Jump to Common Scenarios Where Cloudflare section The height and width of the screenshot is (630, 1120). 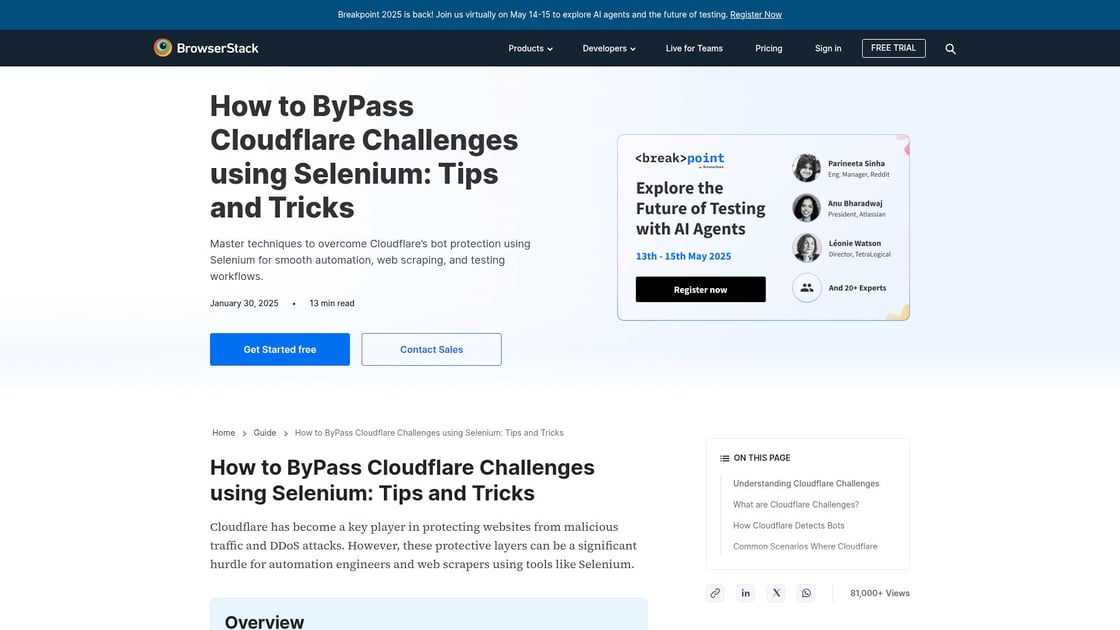point(805,546)
